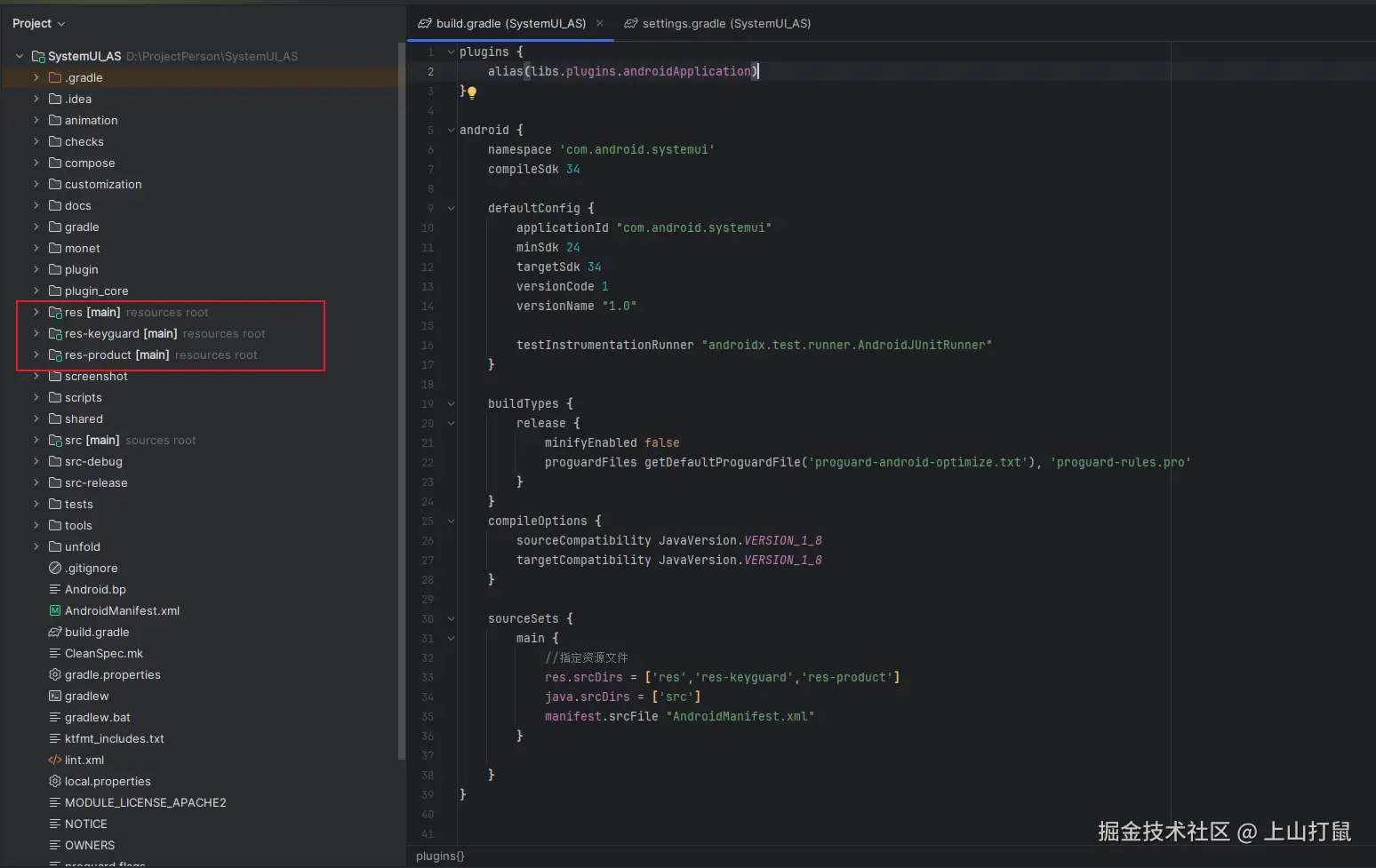Select the .idea folder icon

coord(55,99)
